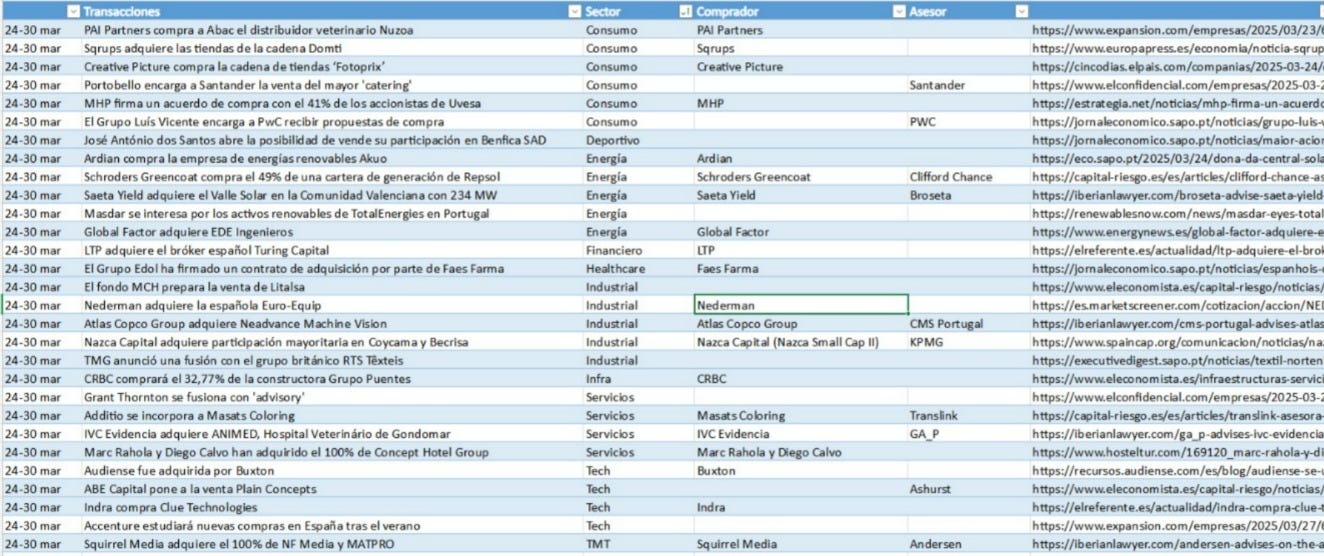Viewport: 1324px width, 556px height.
Task: Click 'Schroders Greencoat compra el 49%' cell
Action: pos(332,177)
